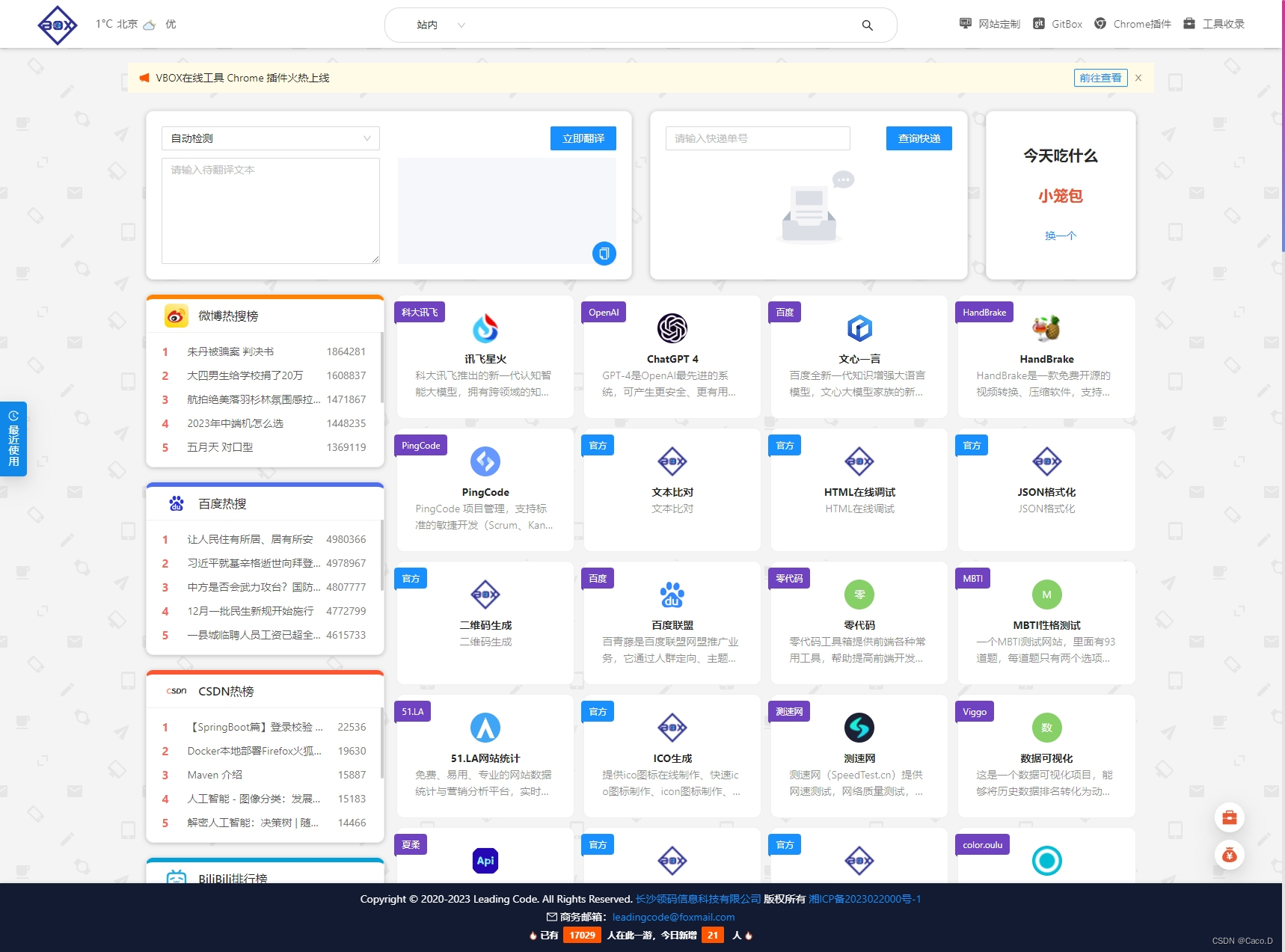Image resolution: width=1285 pixels, height=952 pixels.
Task: Open the 最近使用 side tab
Action: (13, 439)
